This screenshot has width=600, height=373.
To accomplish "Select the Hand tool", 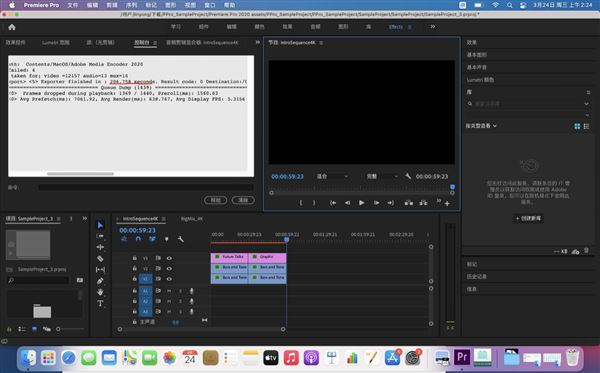I will click(100, 292).
